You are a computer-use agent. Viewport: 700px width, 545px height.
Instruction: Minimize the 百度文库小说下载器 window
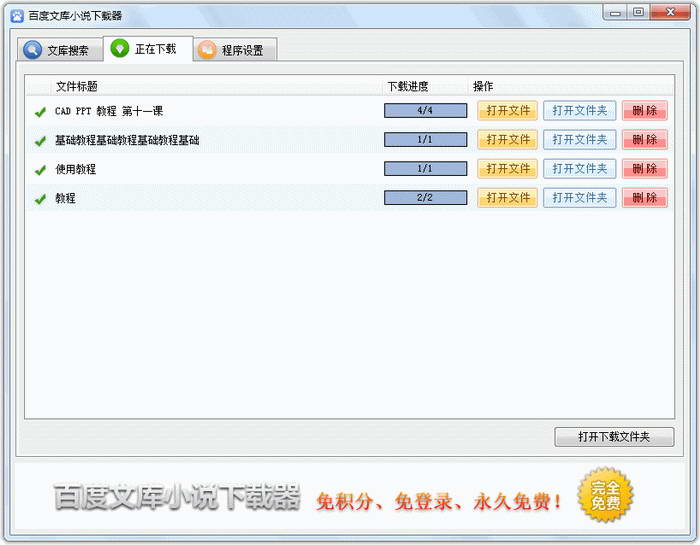[x=615, y=12]
